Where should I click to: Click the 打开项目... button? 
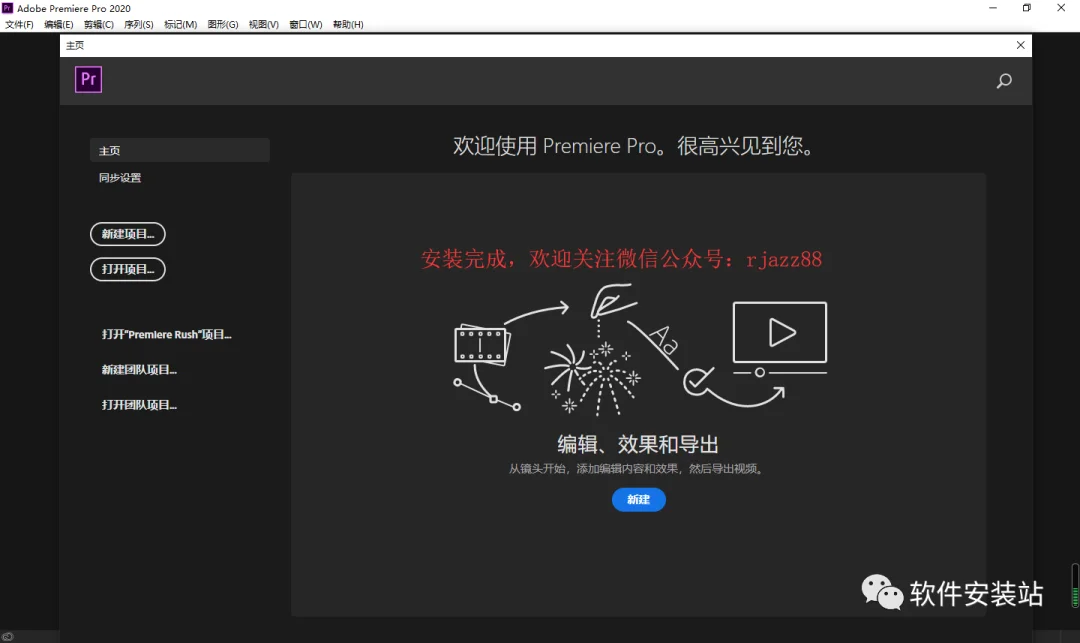pos(127,269)
